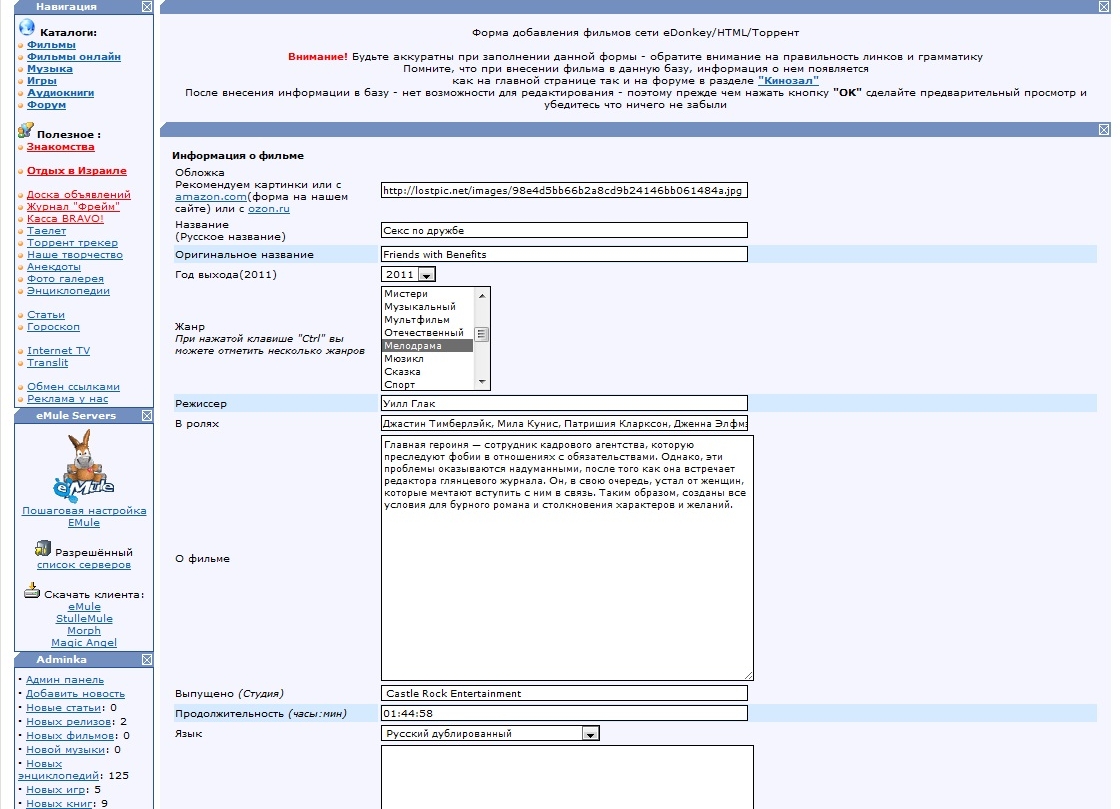Click the duration field 01:44:58

tap(564, 713)
